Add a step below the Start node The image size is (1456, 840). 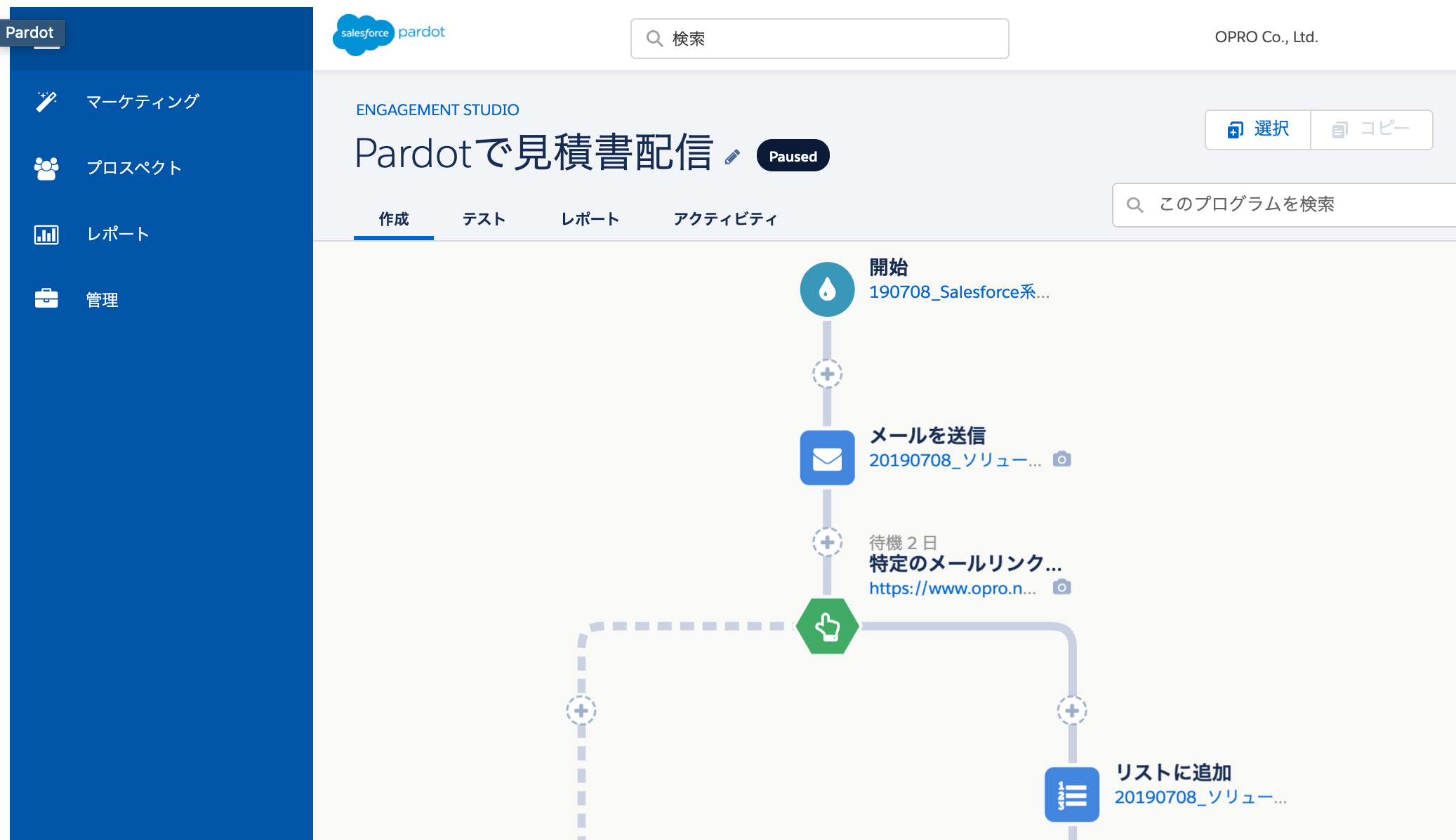pyautogui.click(x=827, y=374)
